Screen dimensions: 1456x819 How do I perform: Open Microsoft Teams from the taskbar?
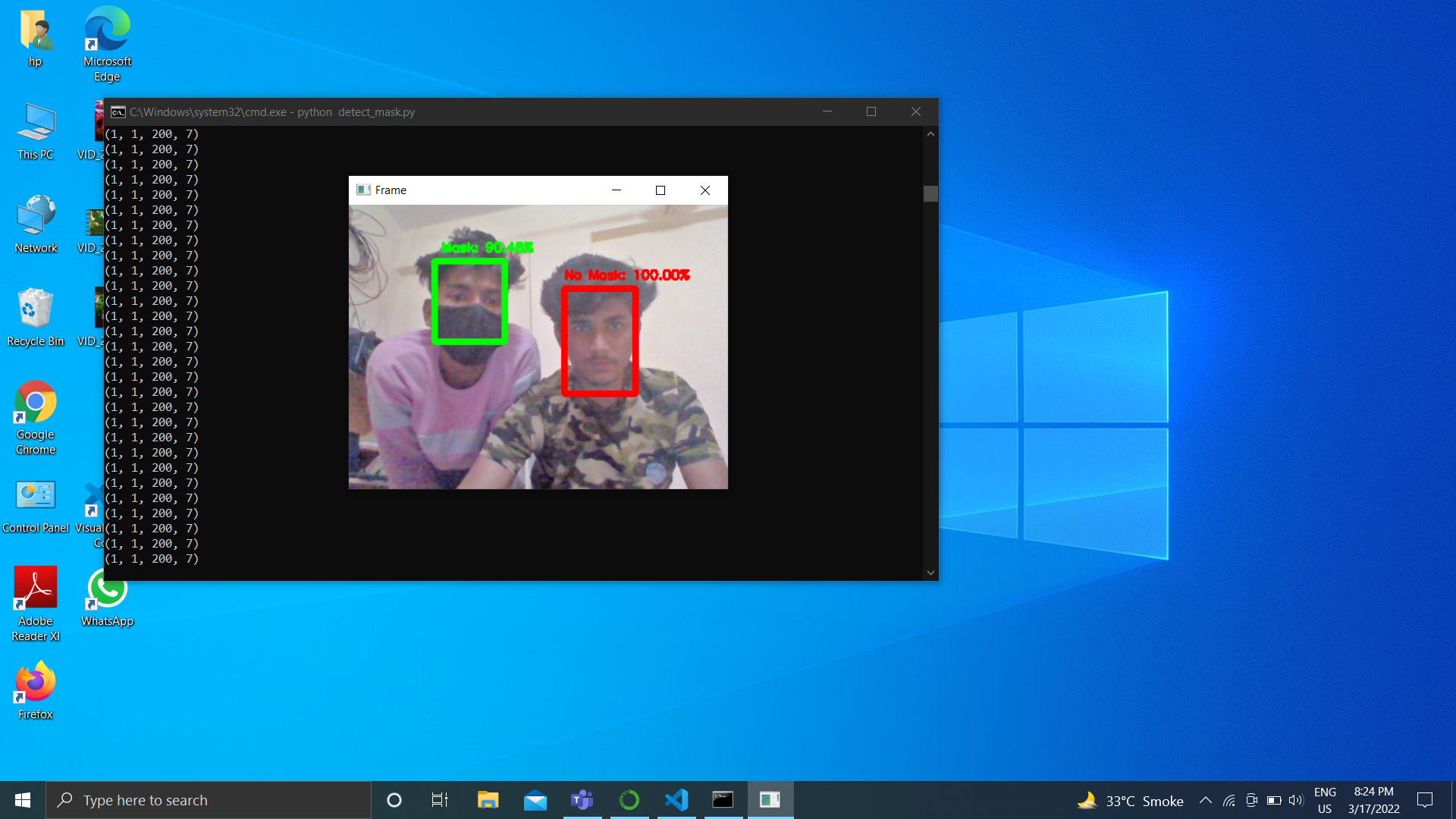pos(582,799)
